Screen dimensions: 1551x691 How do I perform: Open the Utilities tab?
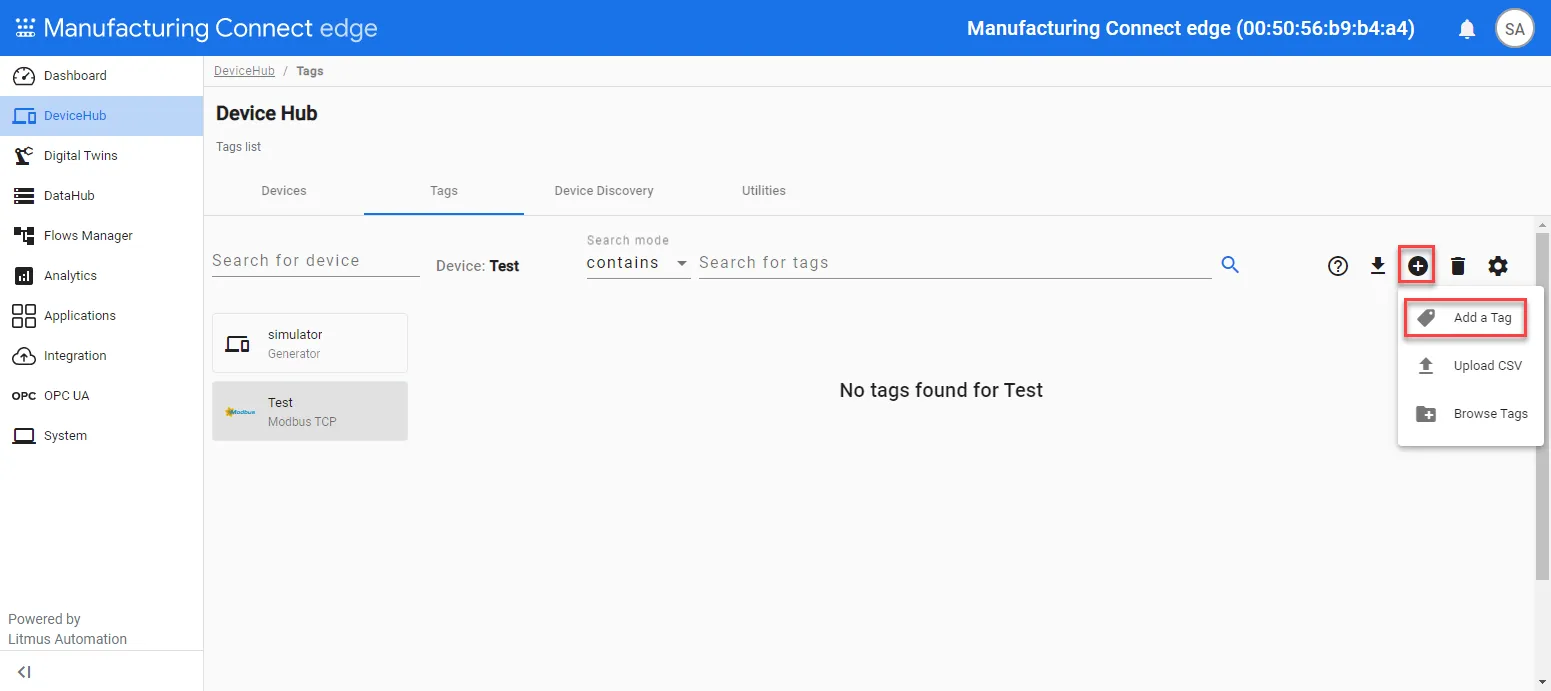click(764, 191)
